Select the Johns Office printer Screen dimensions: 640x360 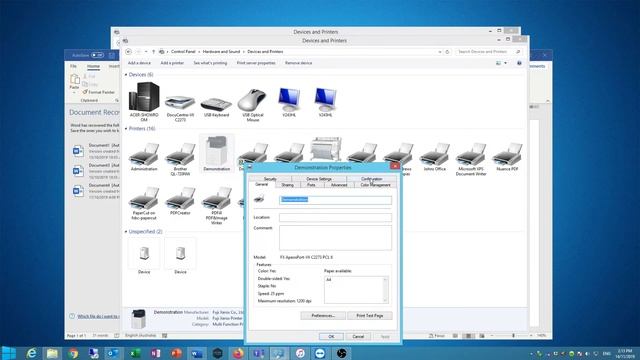(435, 154)
